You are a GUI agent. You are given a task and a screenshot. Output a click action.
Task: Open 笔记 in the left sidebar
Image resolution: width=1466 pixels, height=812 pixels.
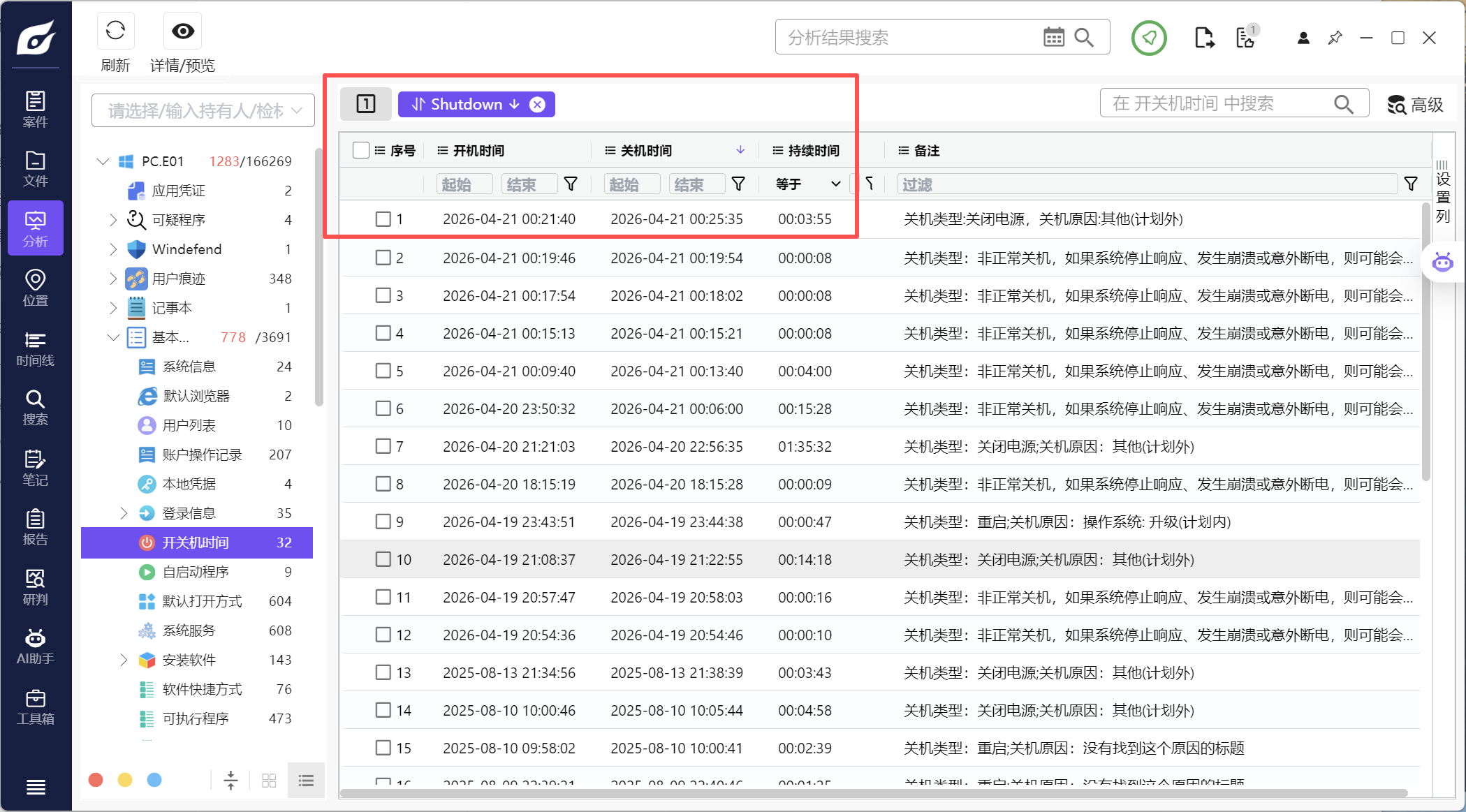tap(35, 468)
